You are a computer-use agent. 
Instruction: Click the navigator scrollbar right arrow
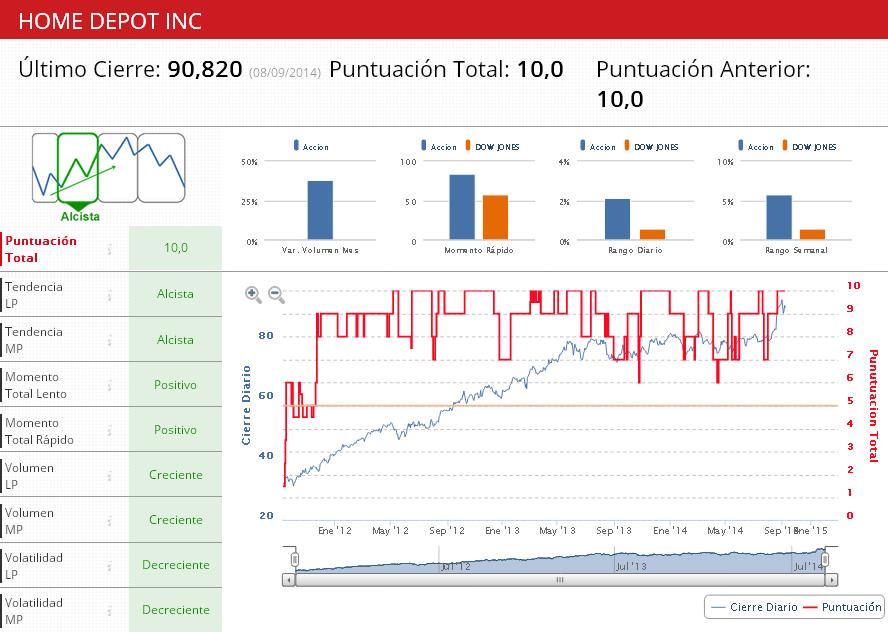click(x=831, y=580)
